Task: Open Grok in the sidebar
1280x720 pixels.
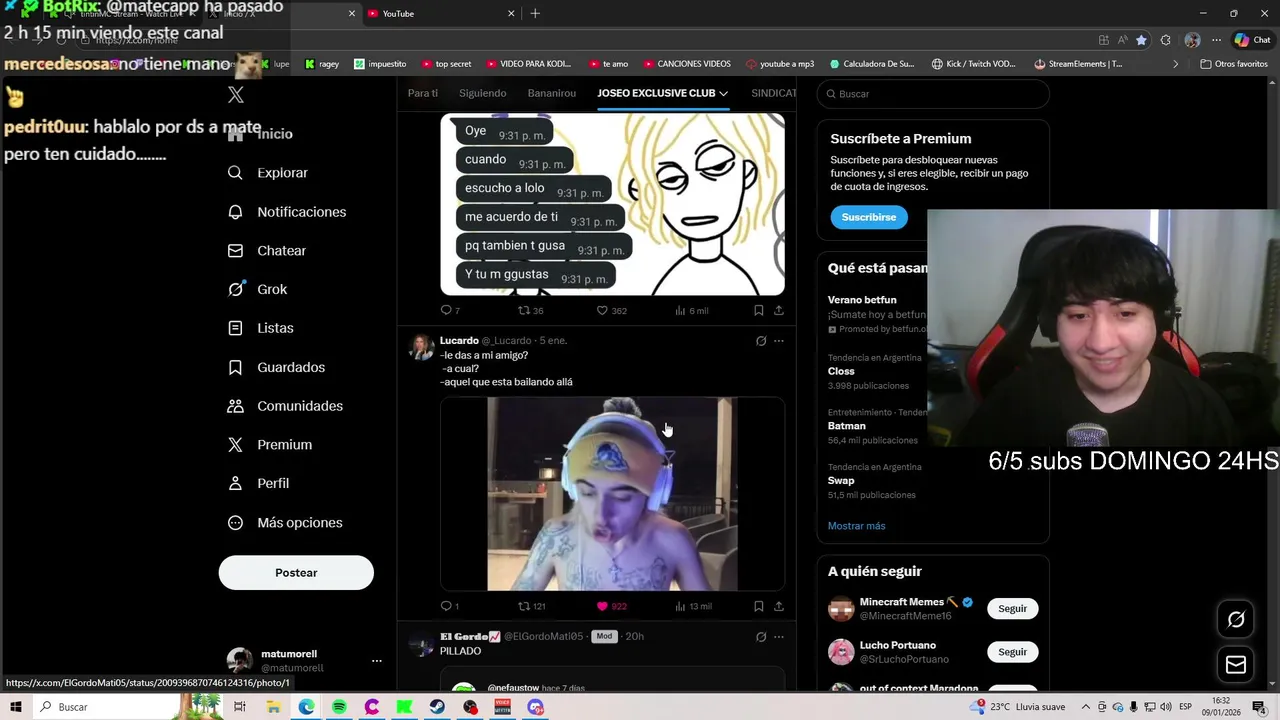Action: pyautogui.click(x=257, y=289)
